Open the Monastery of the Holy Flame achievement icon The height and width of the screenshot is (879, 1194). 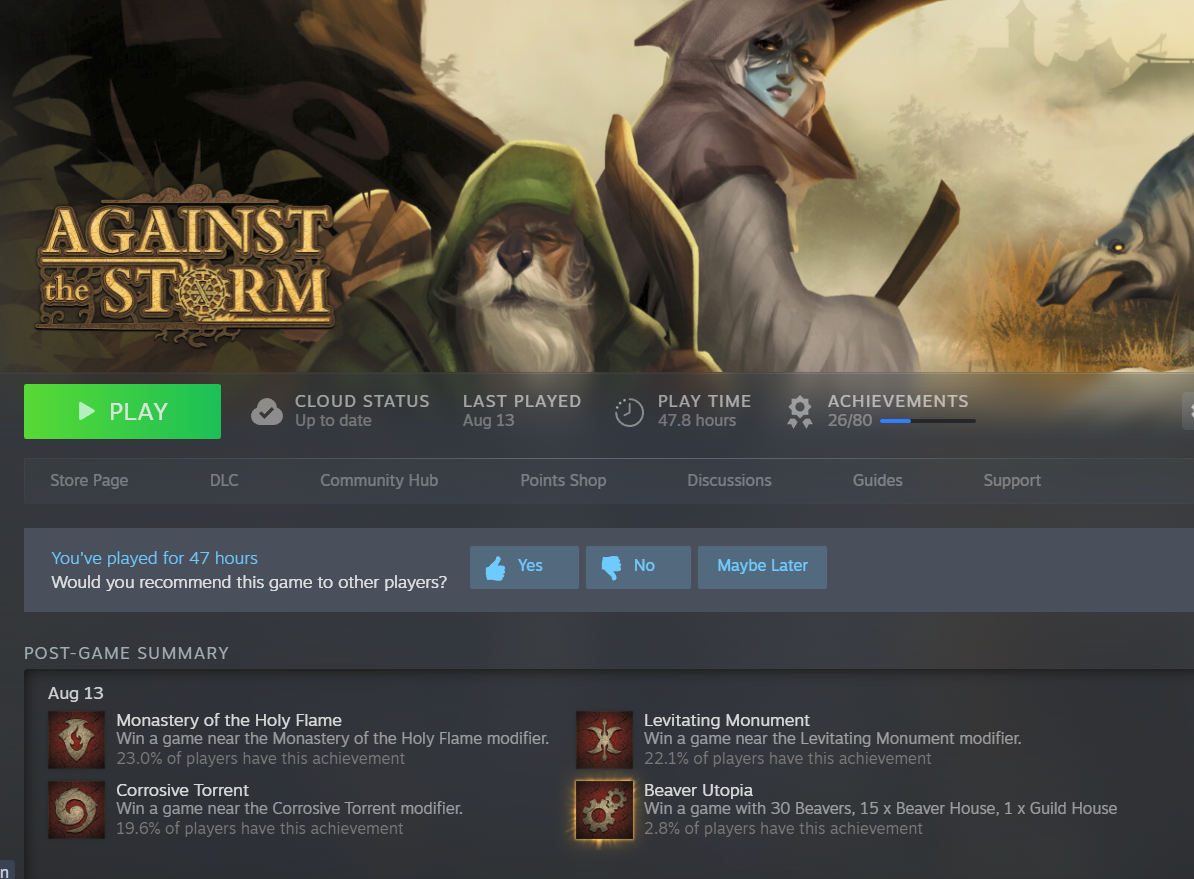pyautogui.click(x=76, y=740)
